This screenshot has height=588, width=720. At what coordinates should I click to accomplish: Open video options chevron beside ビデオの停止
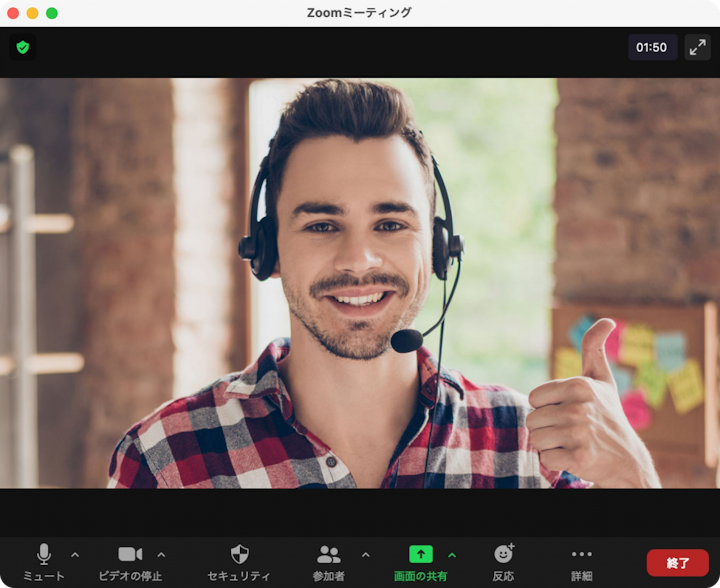click(162, 555)
